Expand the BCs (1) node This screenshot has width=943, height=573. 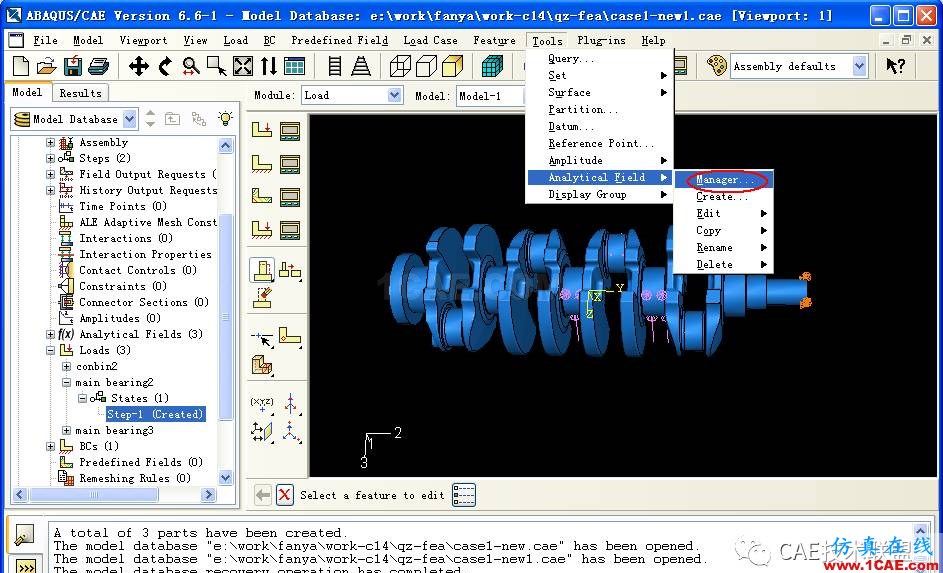click(x=51, y=446)
